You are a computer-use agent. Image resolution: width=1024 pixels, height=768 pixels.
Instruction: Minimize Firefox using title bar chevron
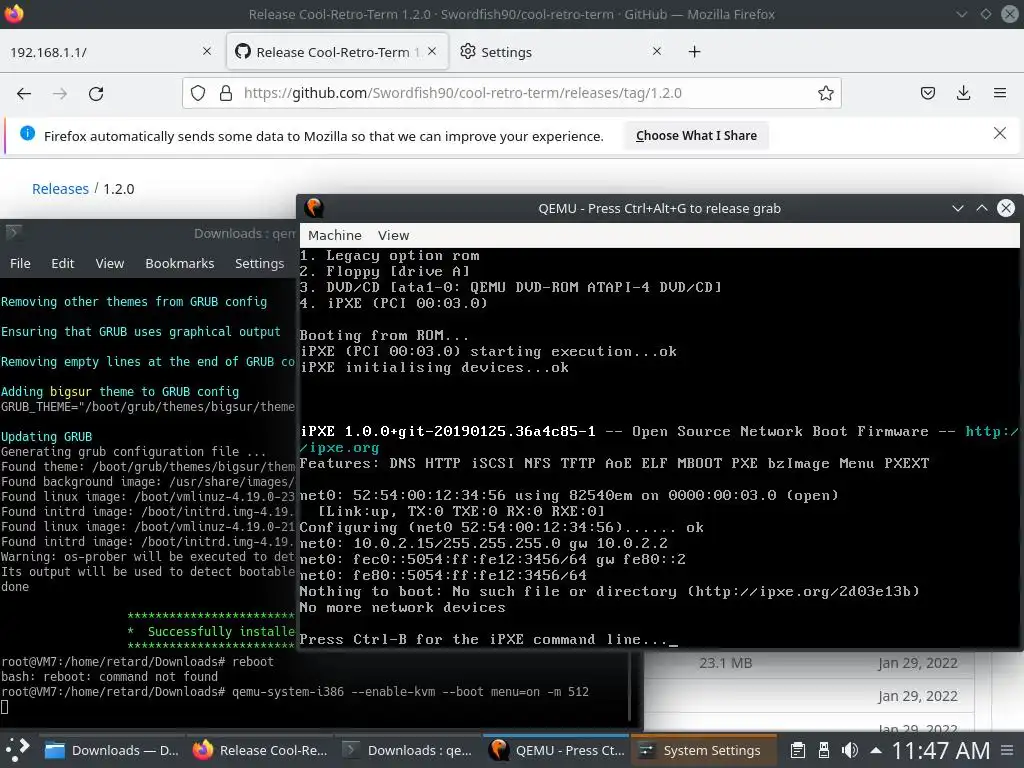point(961,14)
